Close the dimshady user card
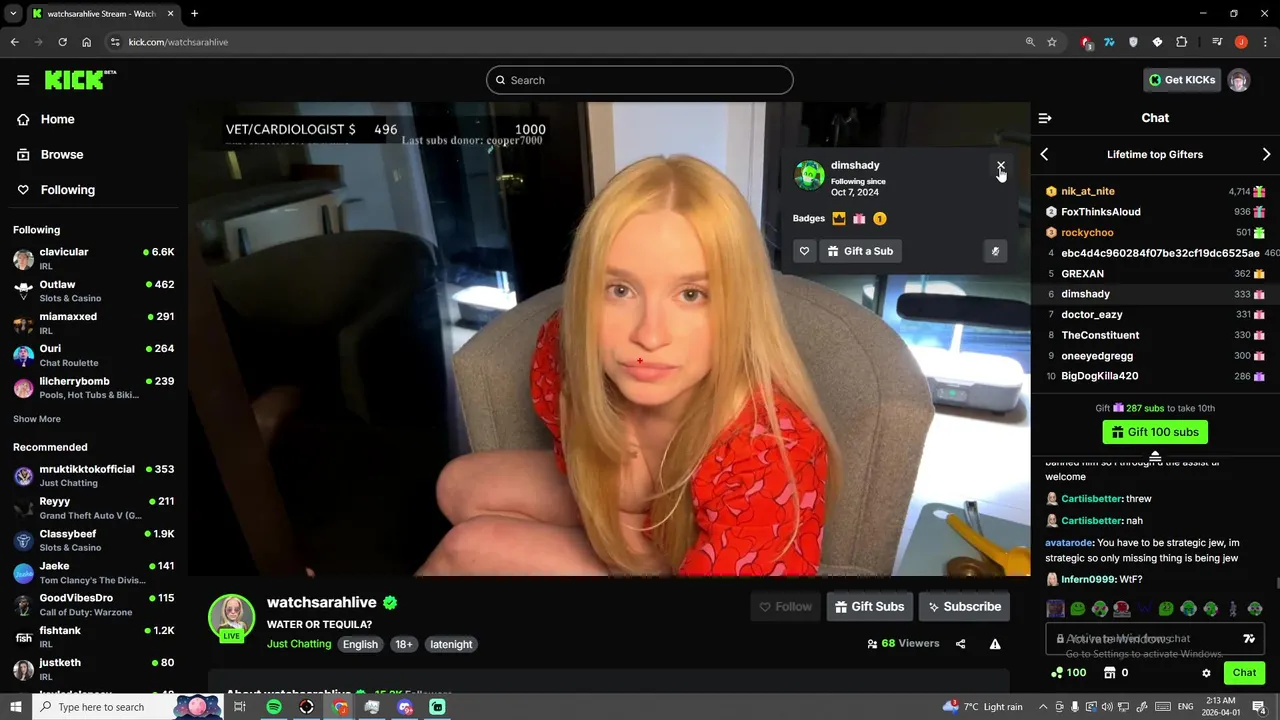 [1000, 166]
